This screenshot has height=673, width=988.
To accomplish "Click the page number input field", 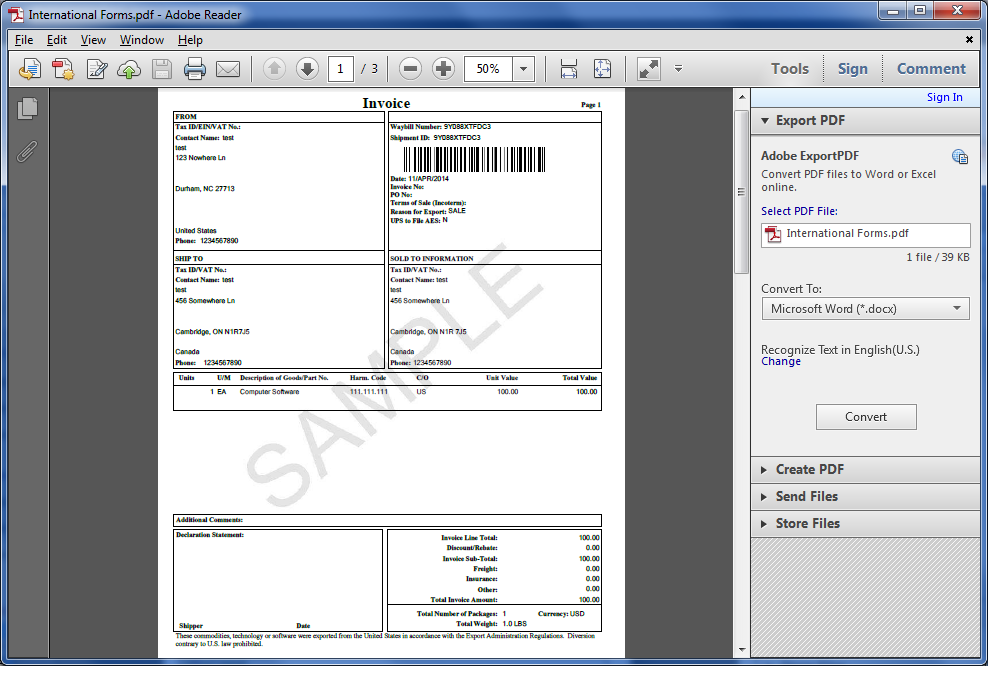I will 340,69.
